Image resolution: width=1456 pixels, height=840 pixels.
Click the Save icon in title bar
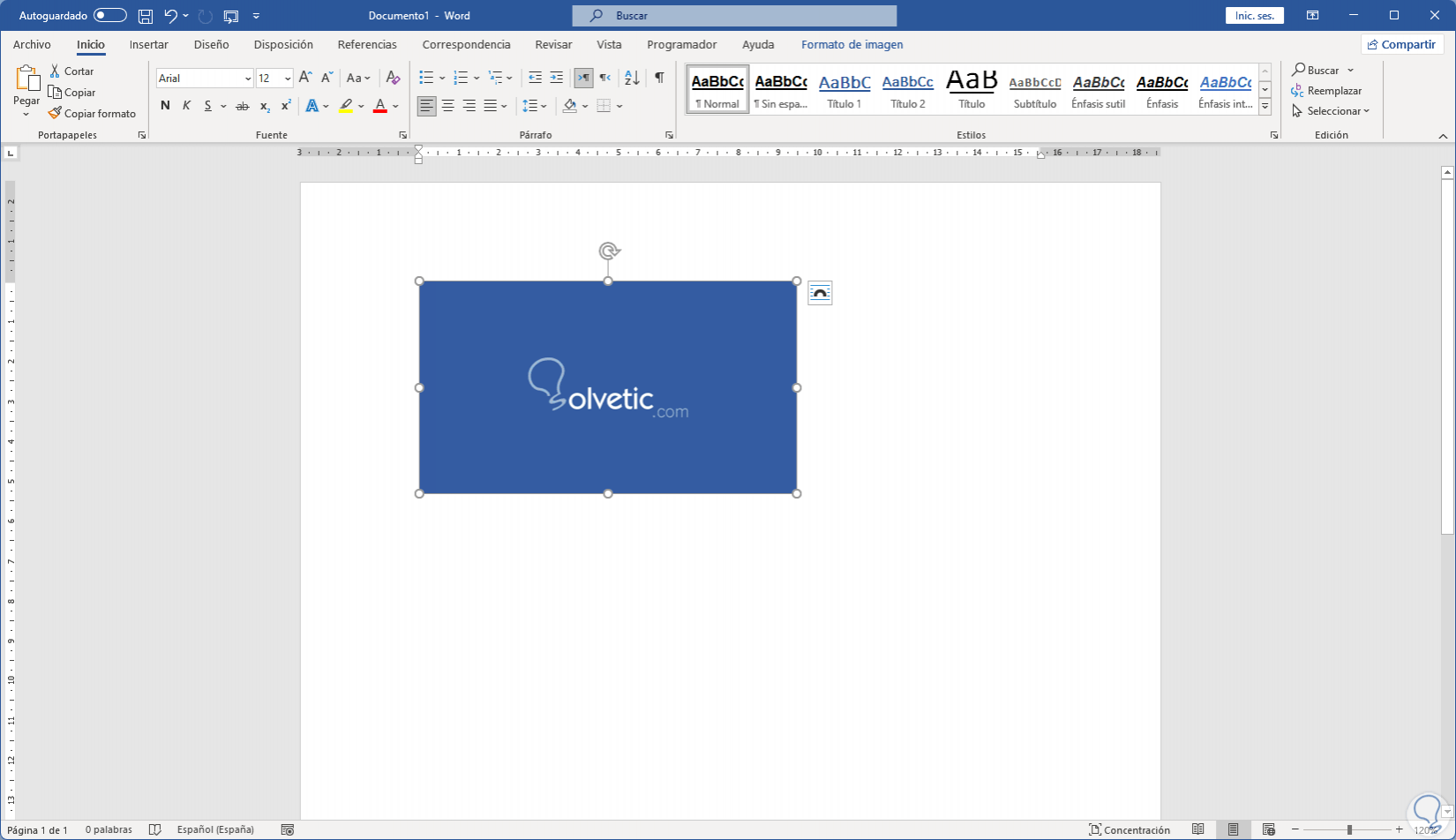tap(146, 16)
